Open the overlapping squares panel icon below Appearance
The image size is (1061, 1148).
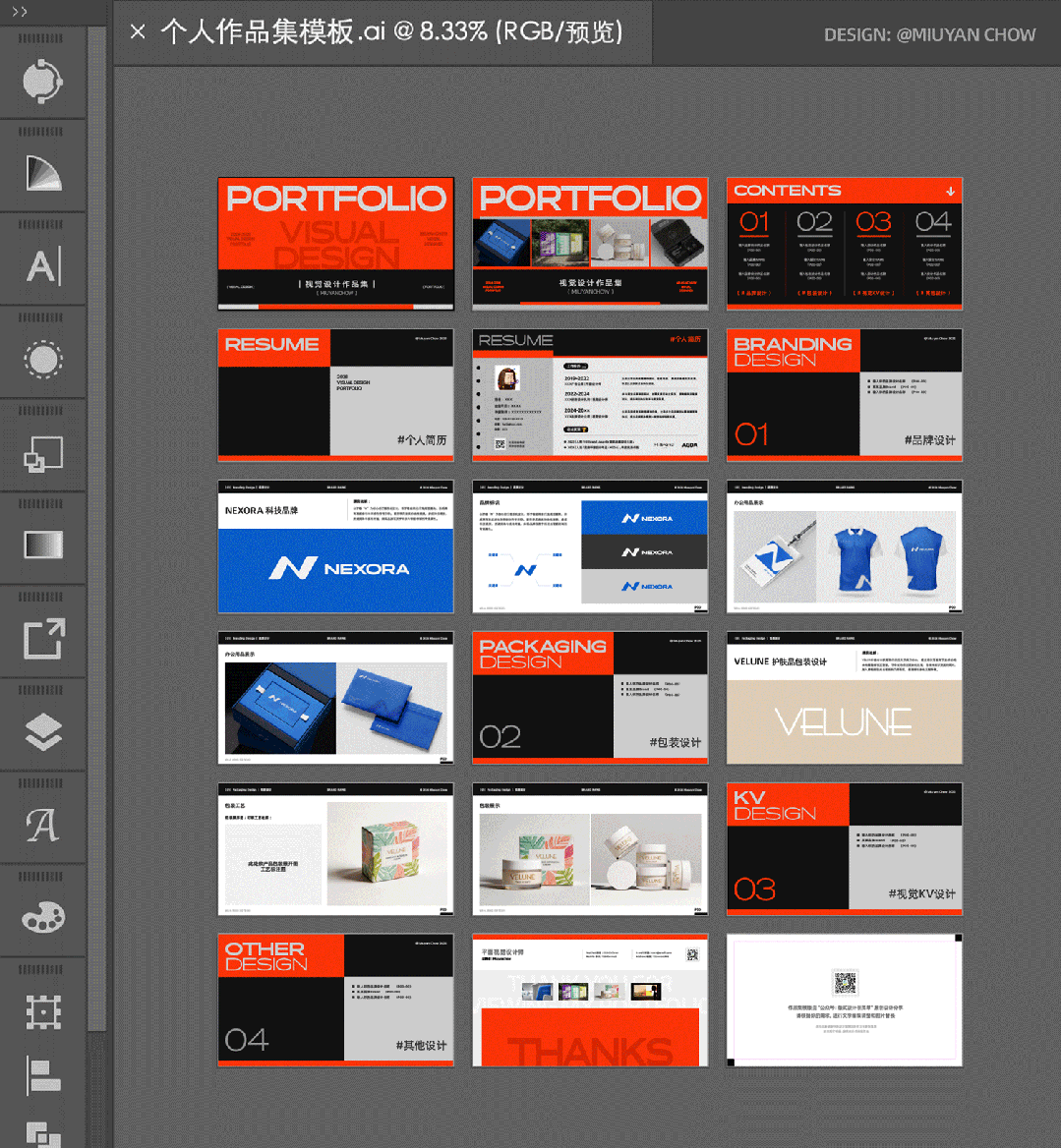point(42,453)
